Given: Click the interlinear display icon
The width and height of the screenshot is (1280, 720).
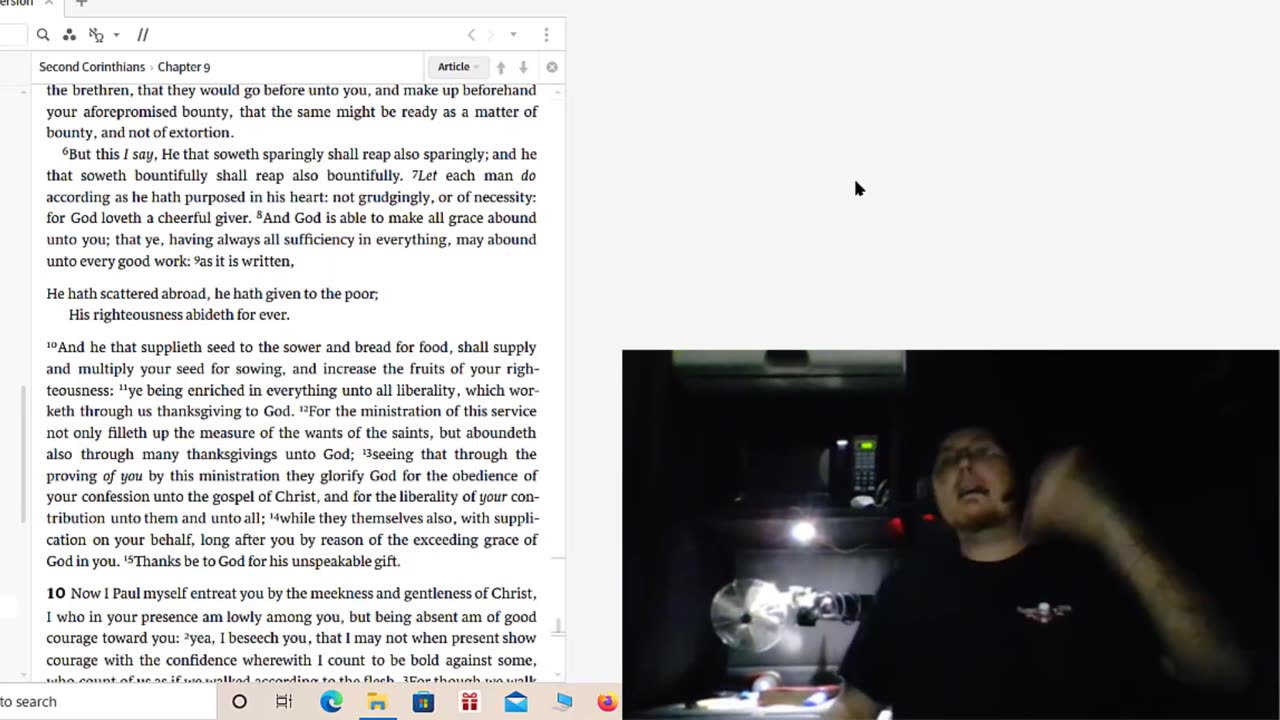Looking at the screenshot, I should [96, 35].
